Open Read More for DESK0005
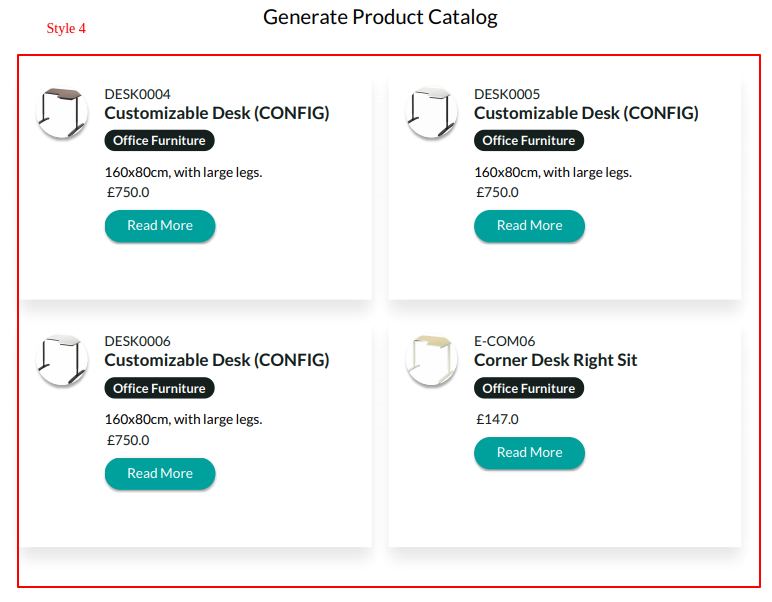The height and width of the screenshot is (602, 772). point(529,226)
